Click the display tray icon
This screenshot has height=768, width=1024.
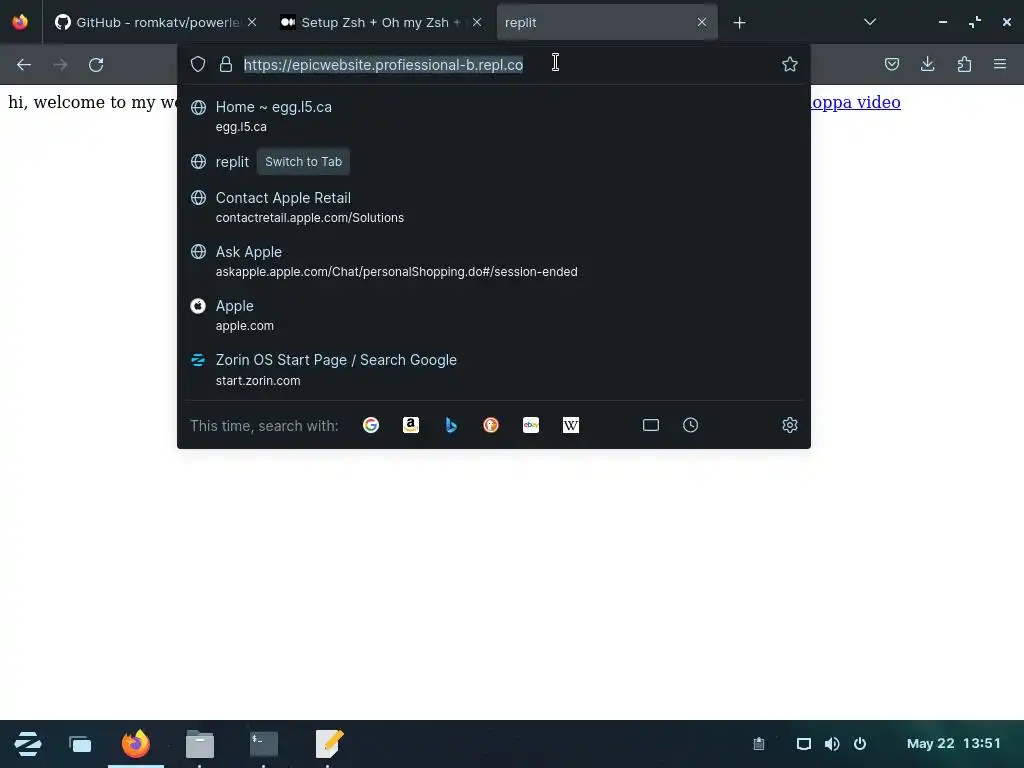tap(804, 744)
